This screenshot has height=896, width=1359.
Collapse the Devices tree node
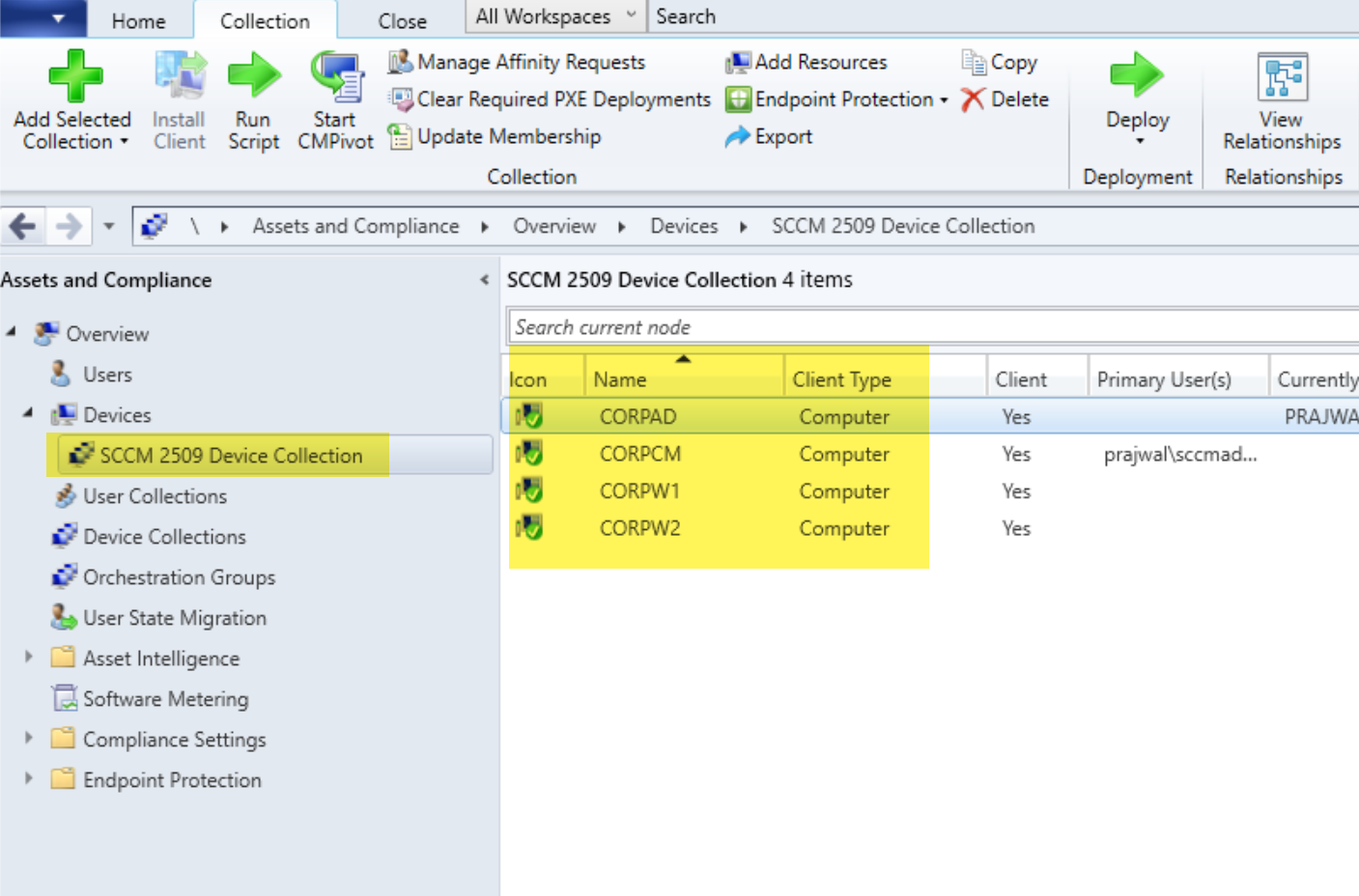[28, 413]
